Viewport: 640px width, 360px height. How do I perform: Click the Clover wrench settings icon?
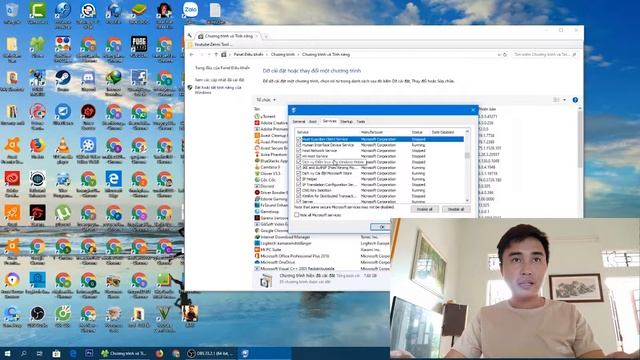pyautogui.click(x=190, y=36)
